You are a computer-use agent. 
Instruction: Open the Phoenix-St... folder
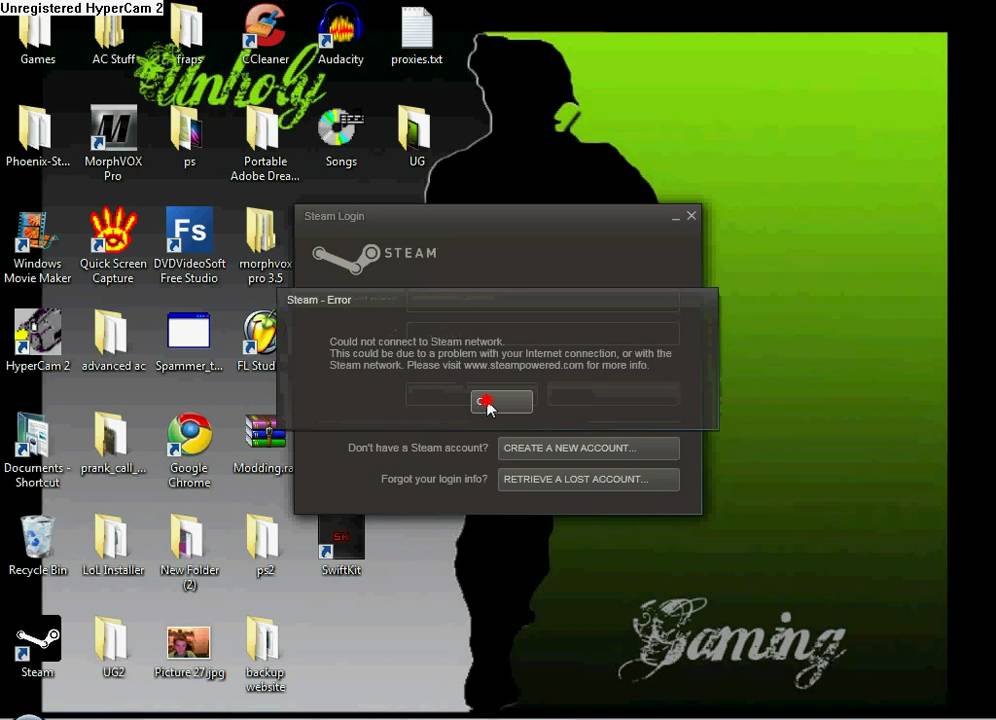(x=37, y=137)
